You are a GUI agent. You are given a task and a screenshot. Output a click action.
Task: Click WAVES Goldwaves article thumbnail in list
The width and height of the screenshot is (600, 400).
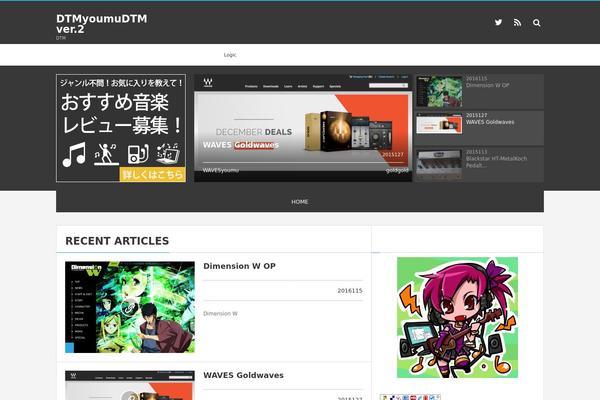pos(130,385)
